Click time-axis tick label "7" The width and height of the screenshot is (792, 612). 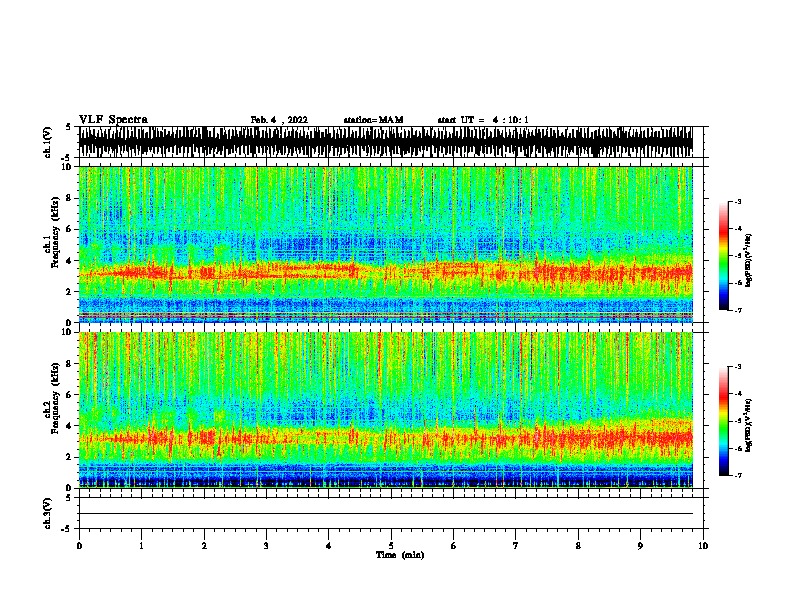pos(516,546)
